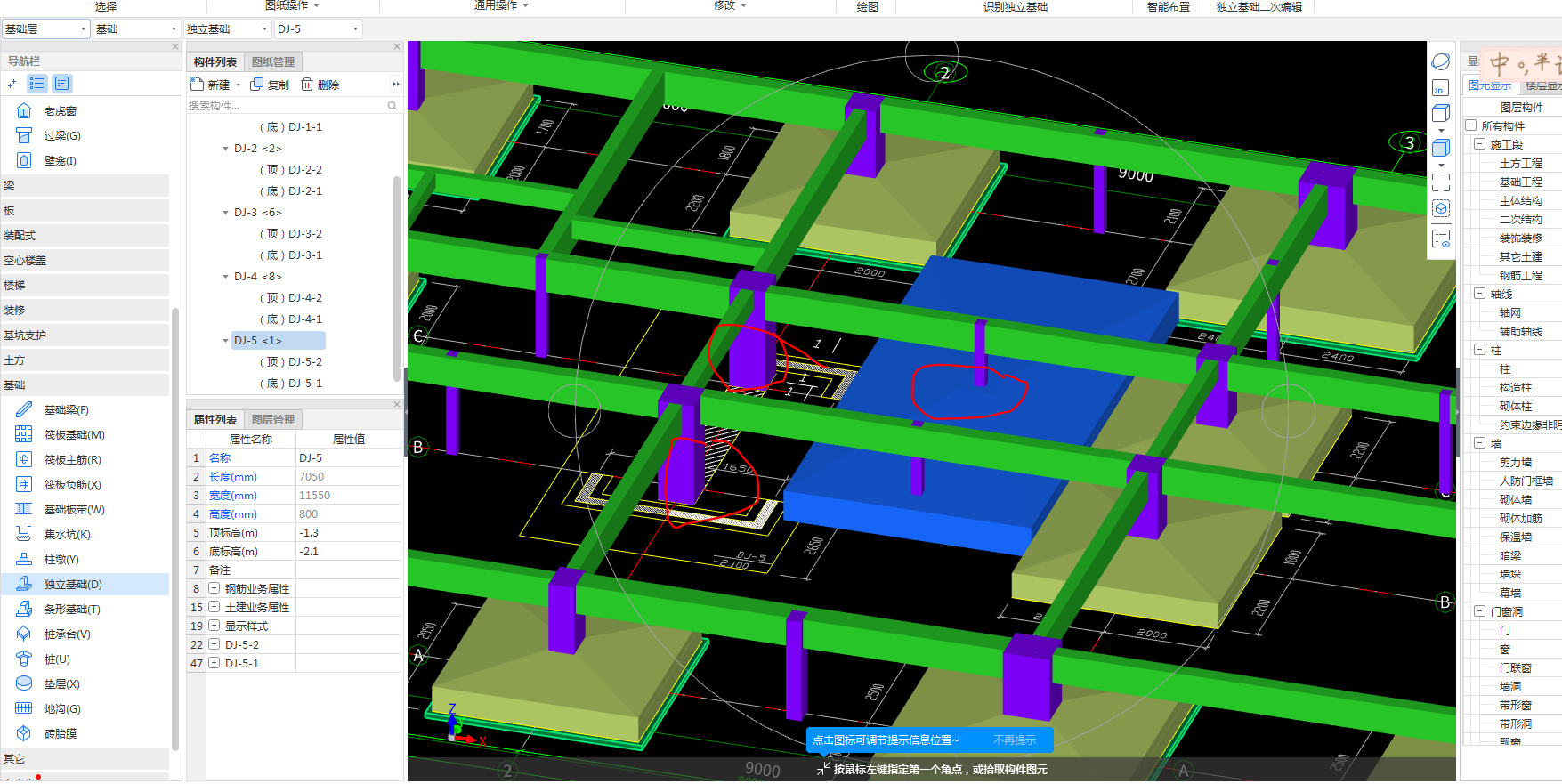The width and height of the screenshot is (1562, 784).
Task: Pick the 砖胎膜 brick mold icon
Action: click(x=24, y=734)
